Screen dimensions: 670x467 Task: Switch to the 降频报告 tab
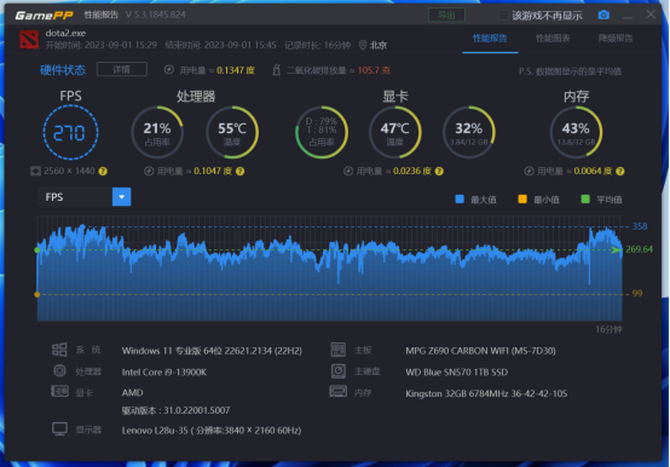pyautogui.click(x=615, y=38)
